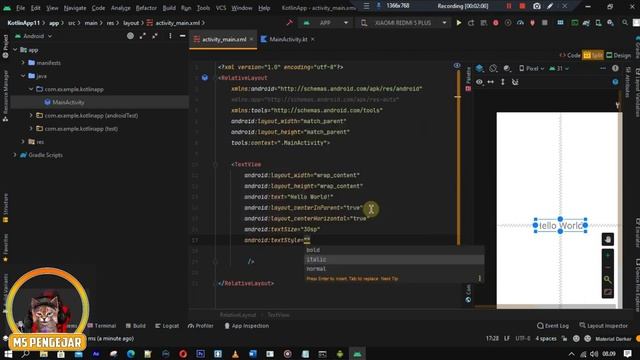Open the Pixel device preview dropdown
This screenshot has height=360, width=640.
pyautogui.click(x=531, y=69)
